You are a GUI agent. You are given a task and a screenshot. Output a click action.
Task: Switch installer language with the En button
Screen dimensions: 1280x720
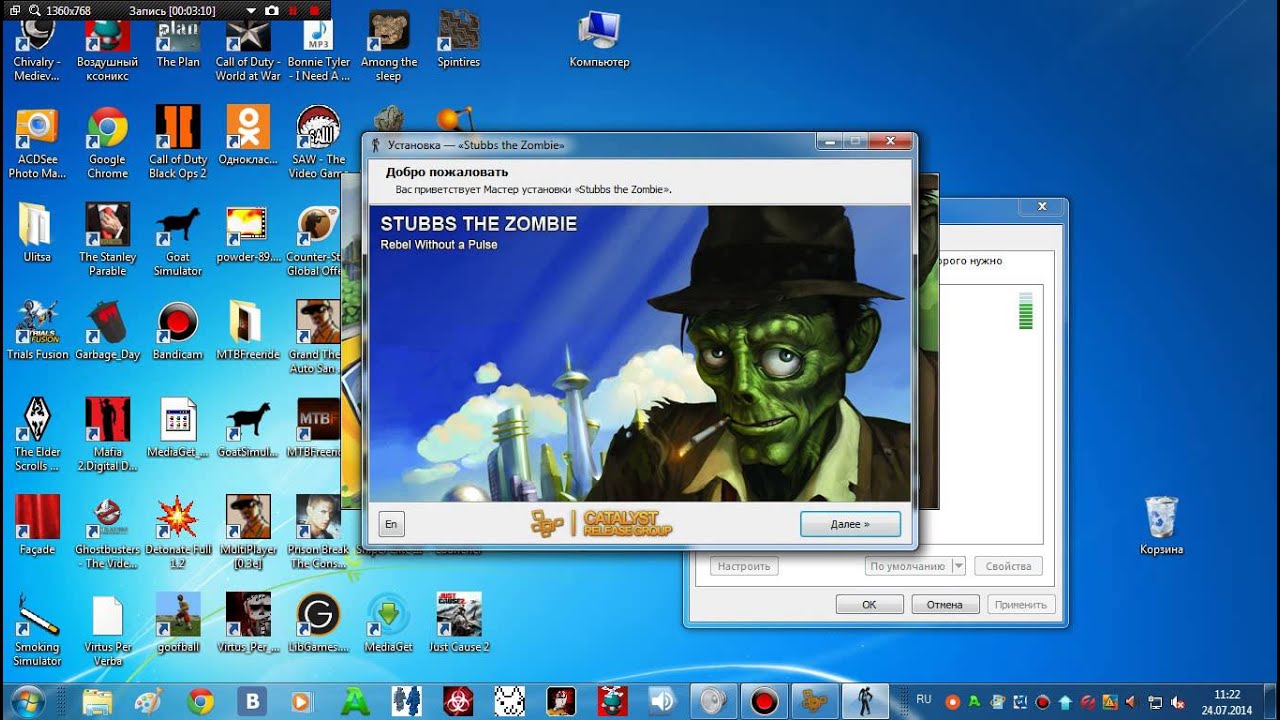click(x=391, y=523)
